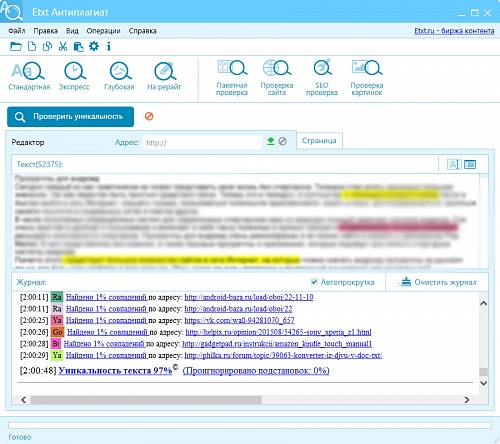Open the Операции menu

tap(103, 31)
